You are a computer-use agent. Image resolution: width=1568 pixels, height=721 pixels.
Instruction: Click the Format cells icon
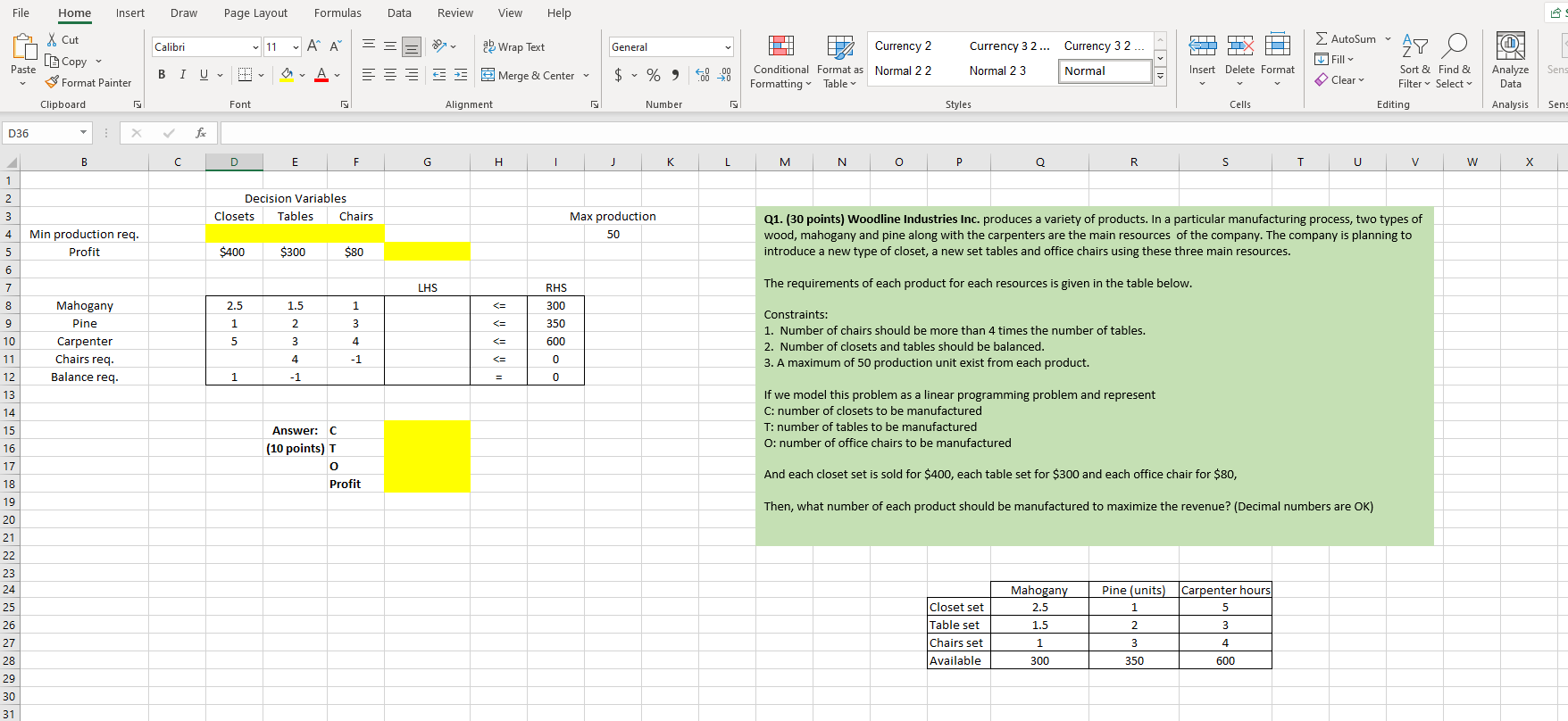(x=1278, y=46)
